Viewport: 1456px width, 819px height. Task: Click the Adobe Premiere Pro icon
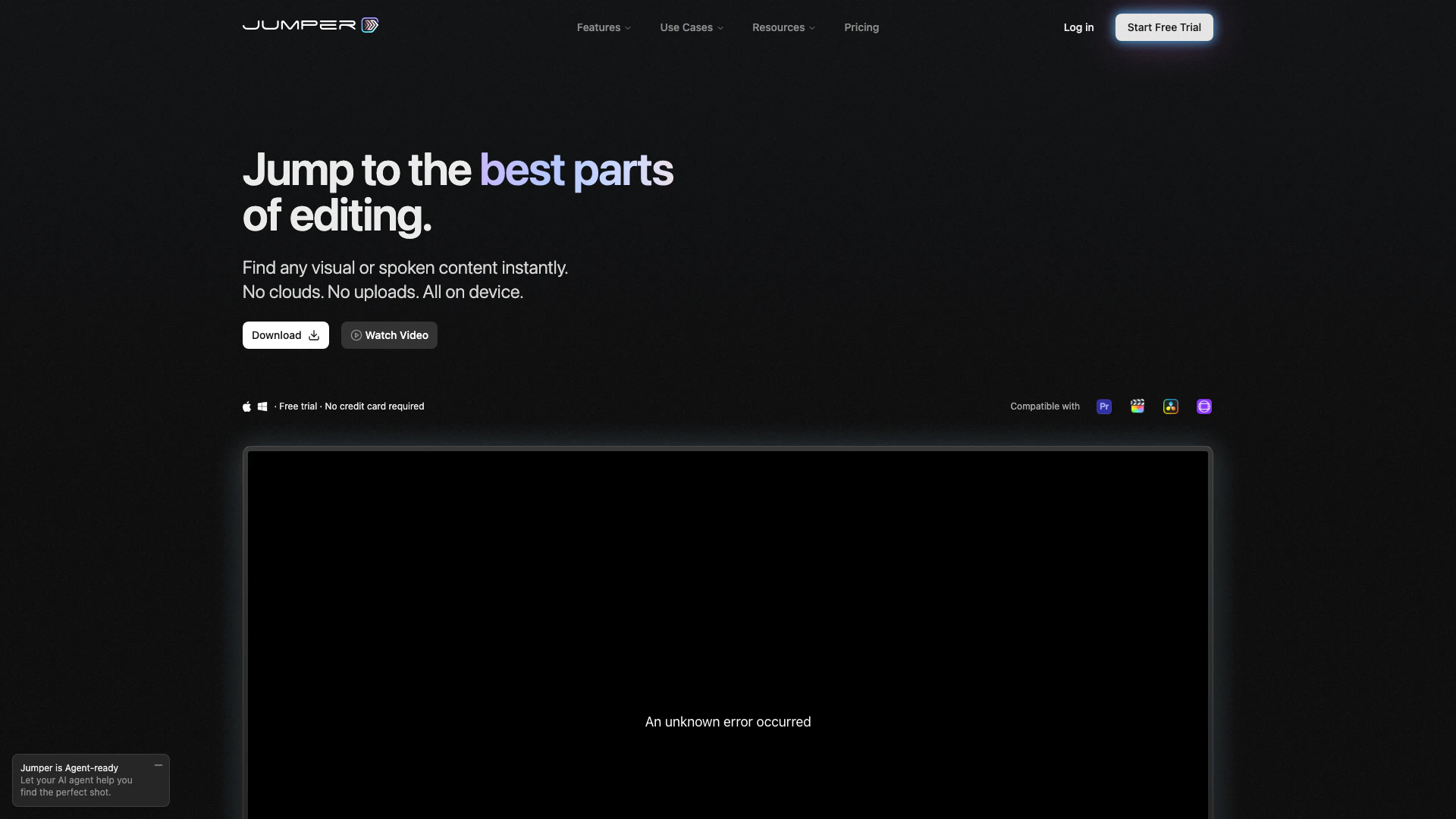[1104, 406]
